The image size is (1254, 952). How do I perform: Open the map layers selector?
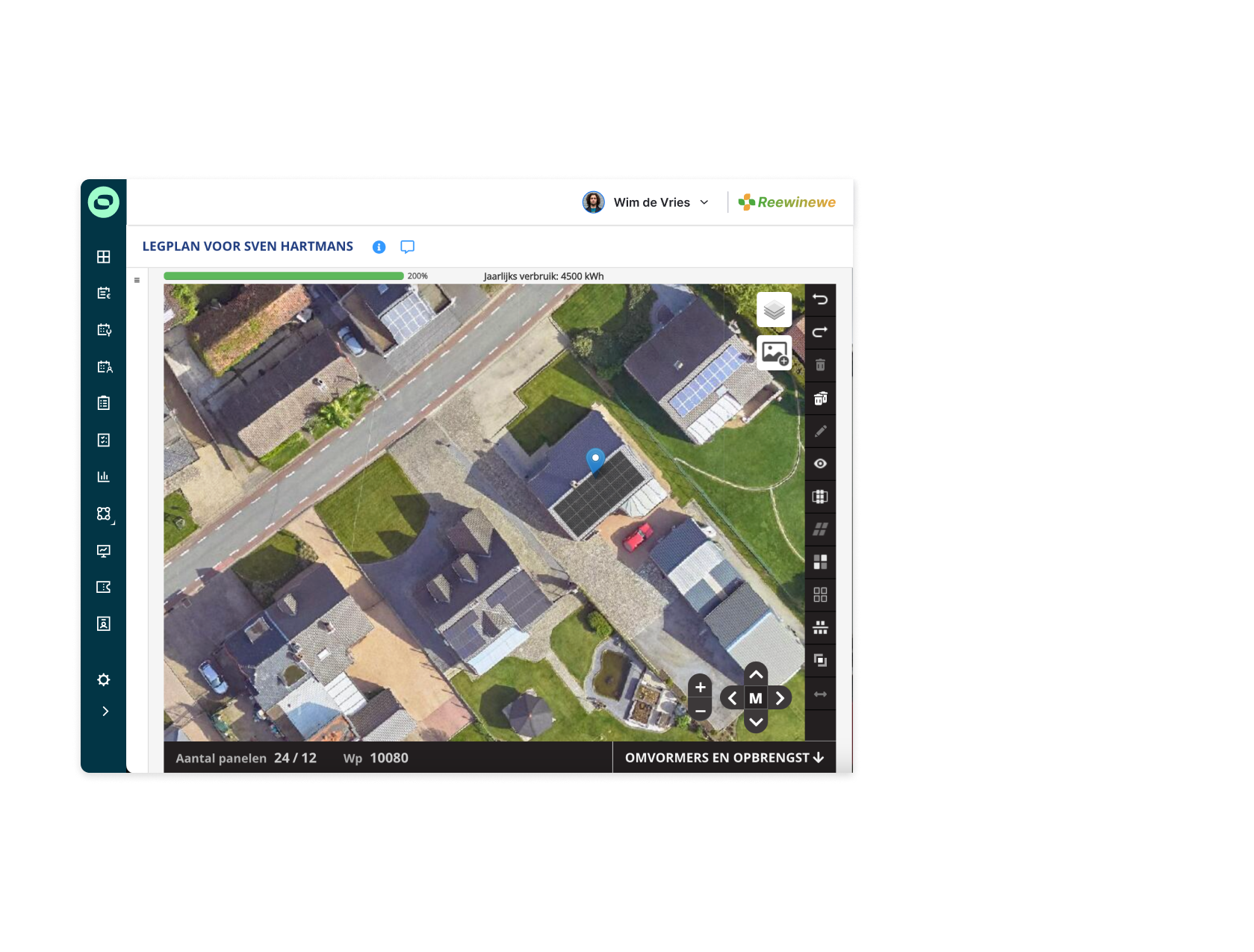[774, 310]
